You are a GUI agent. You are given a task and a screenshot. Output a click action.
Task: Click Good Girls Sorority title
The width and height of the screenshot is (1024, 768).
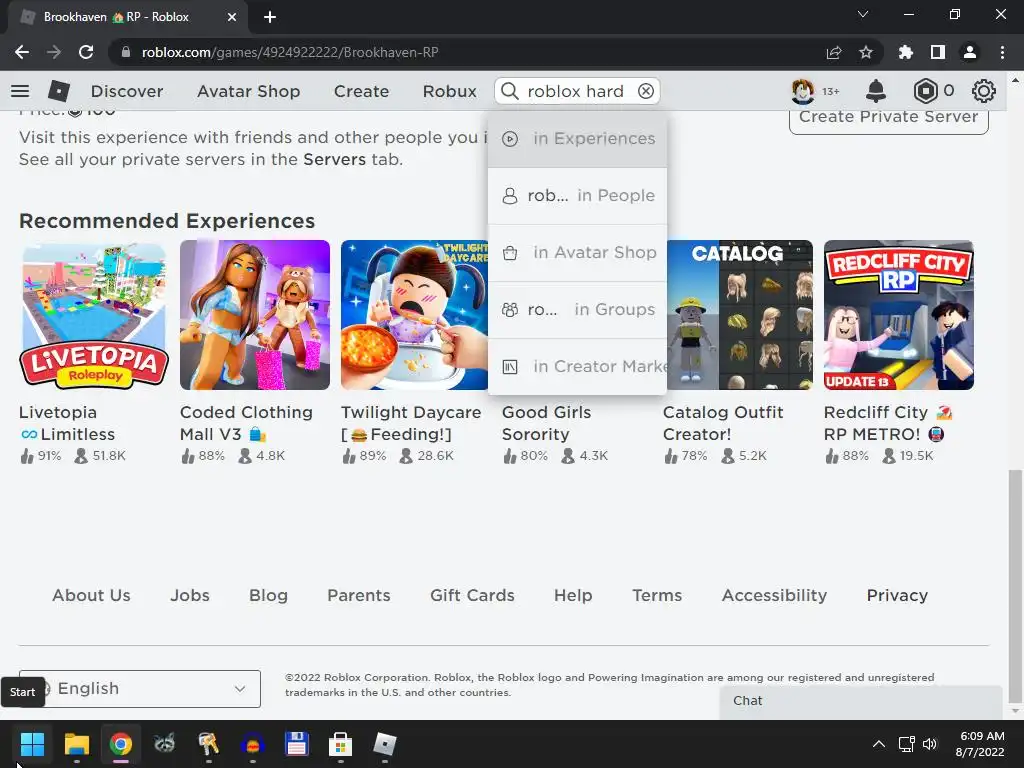pyautogui.click(x=547, y=423)
